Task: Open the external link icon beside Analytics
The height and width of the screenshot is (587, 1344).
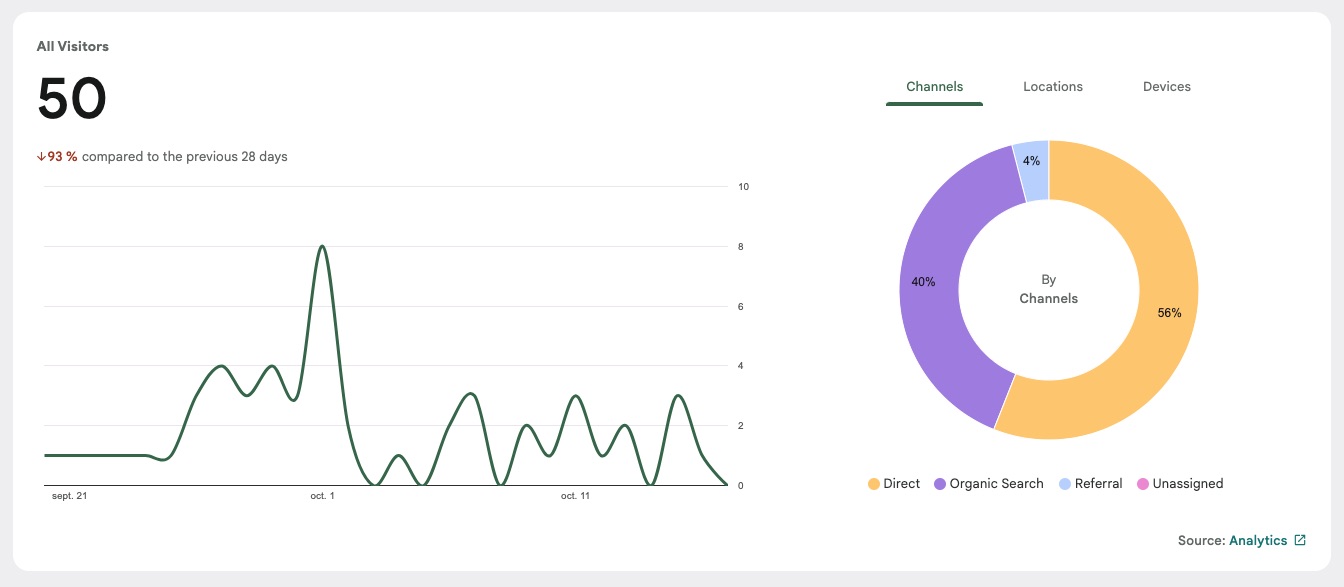Action: click(1300, 540)
